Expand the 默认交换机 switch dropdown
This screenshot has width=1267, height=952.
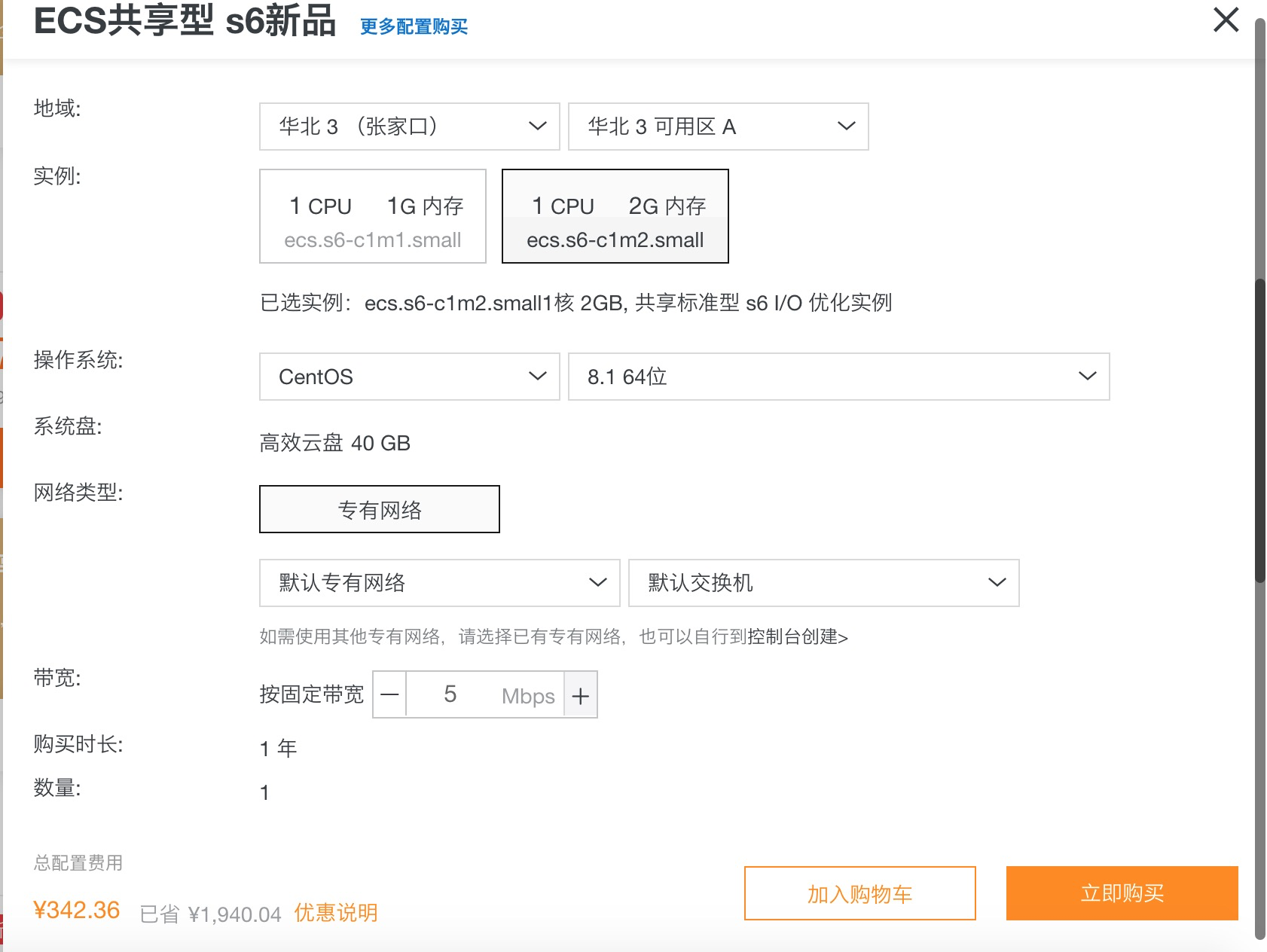click(823, 583)
